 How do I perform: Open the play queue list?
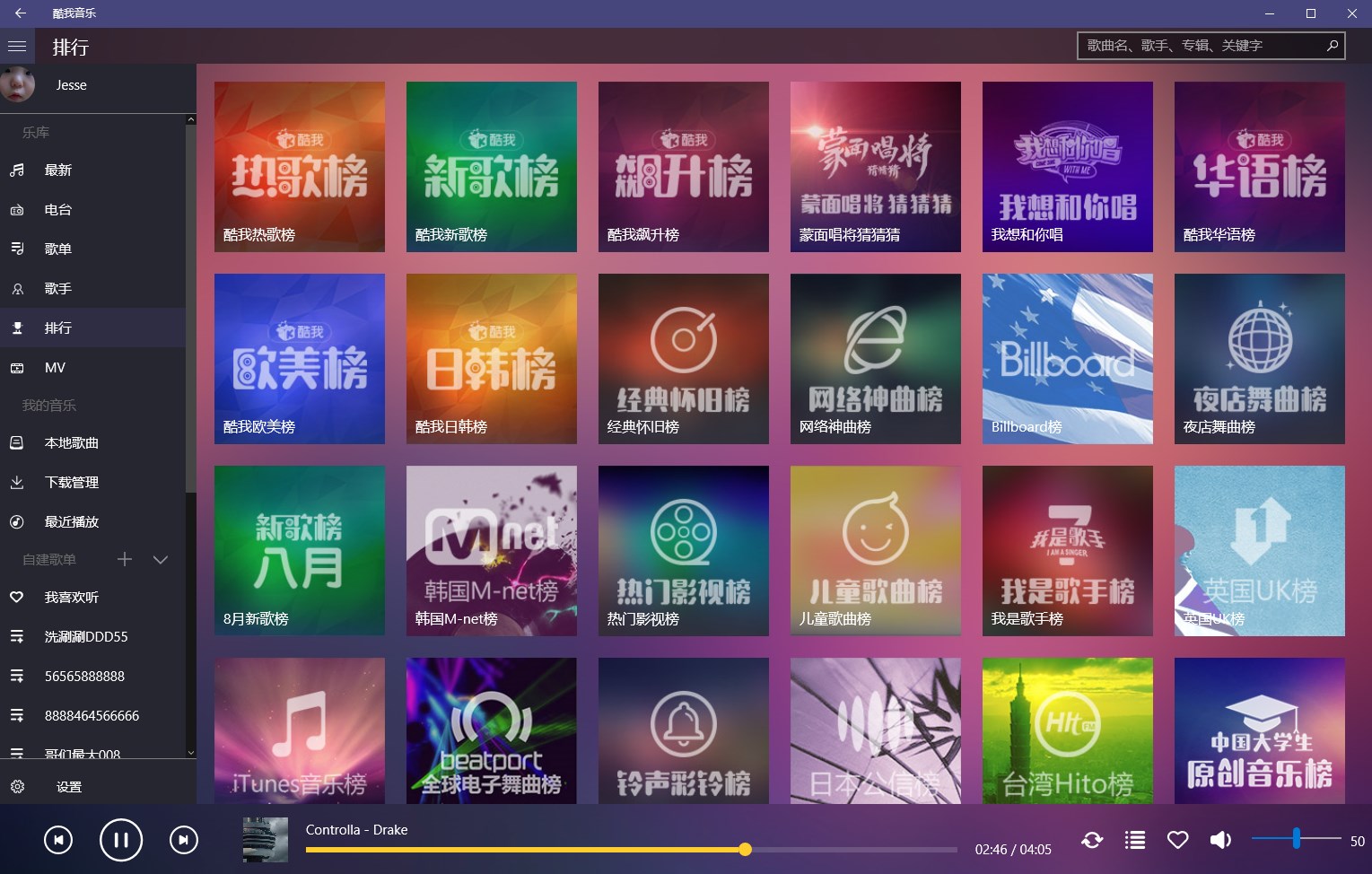pyautogui.click(x=1135, y=840)
